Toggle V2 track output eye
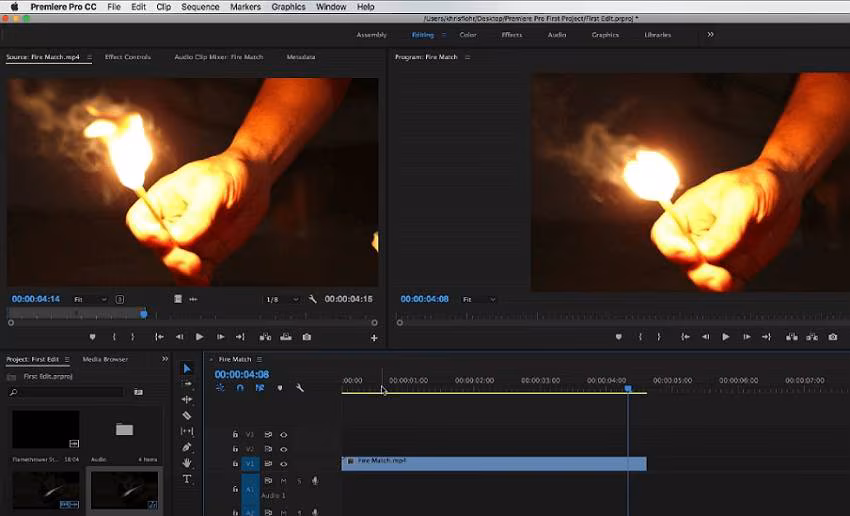850x516 pixels. point(284,449)
